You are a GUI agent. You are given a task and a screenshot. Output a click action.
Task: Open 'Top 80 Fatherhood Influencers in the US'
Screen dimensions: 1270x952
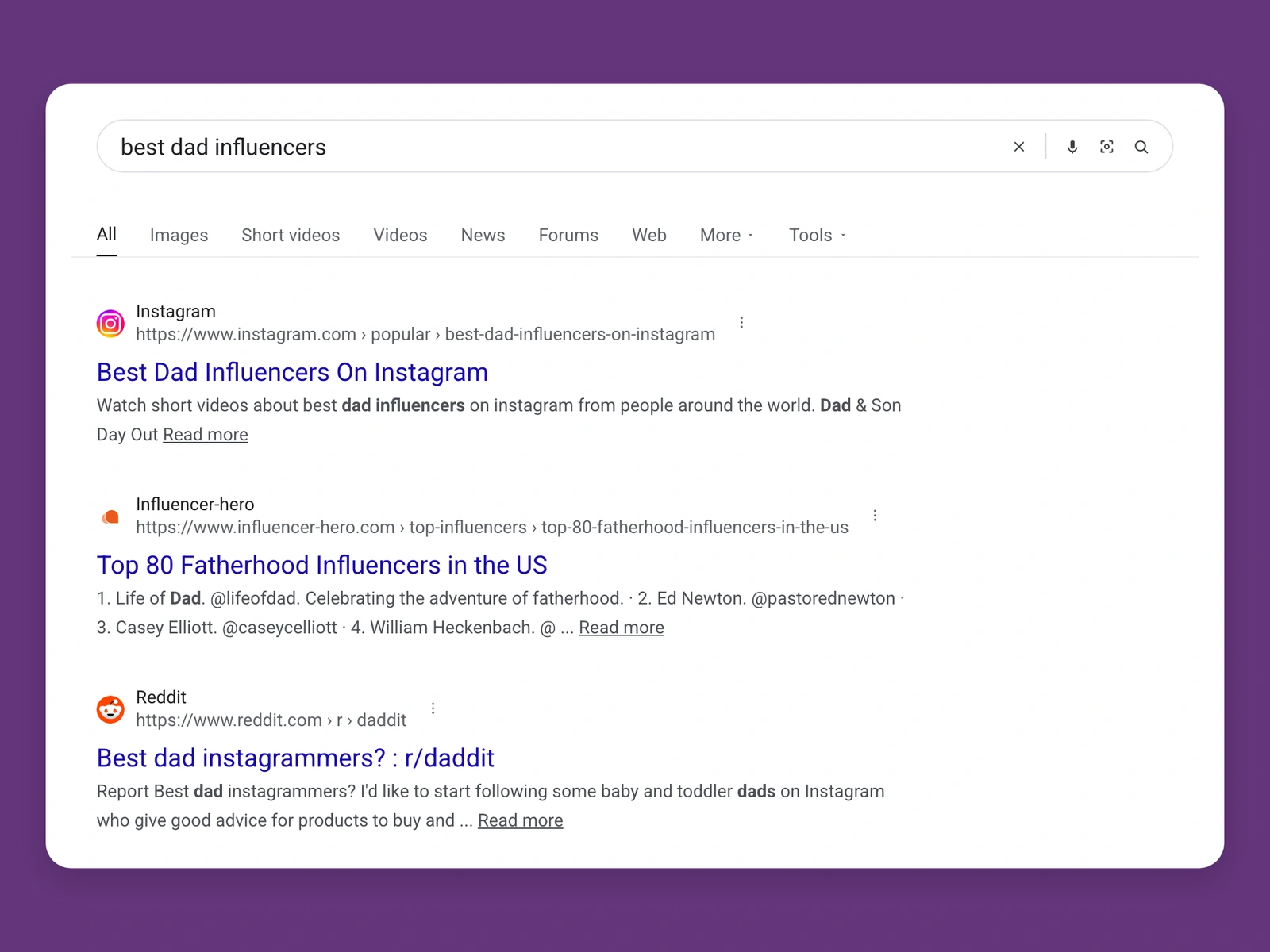point(321,565)
